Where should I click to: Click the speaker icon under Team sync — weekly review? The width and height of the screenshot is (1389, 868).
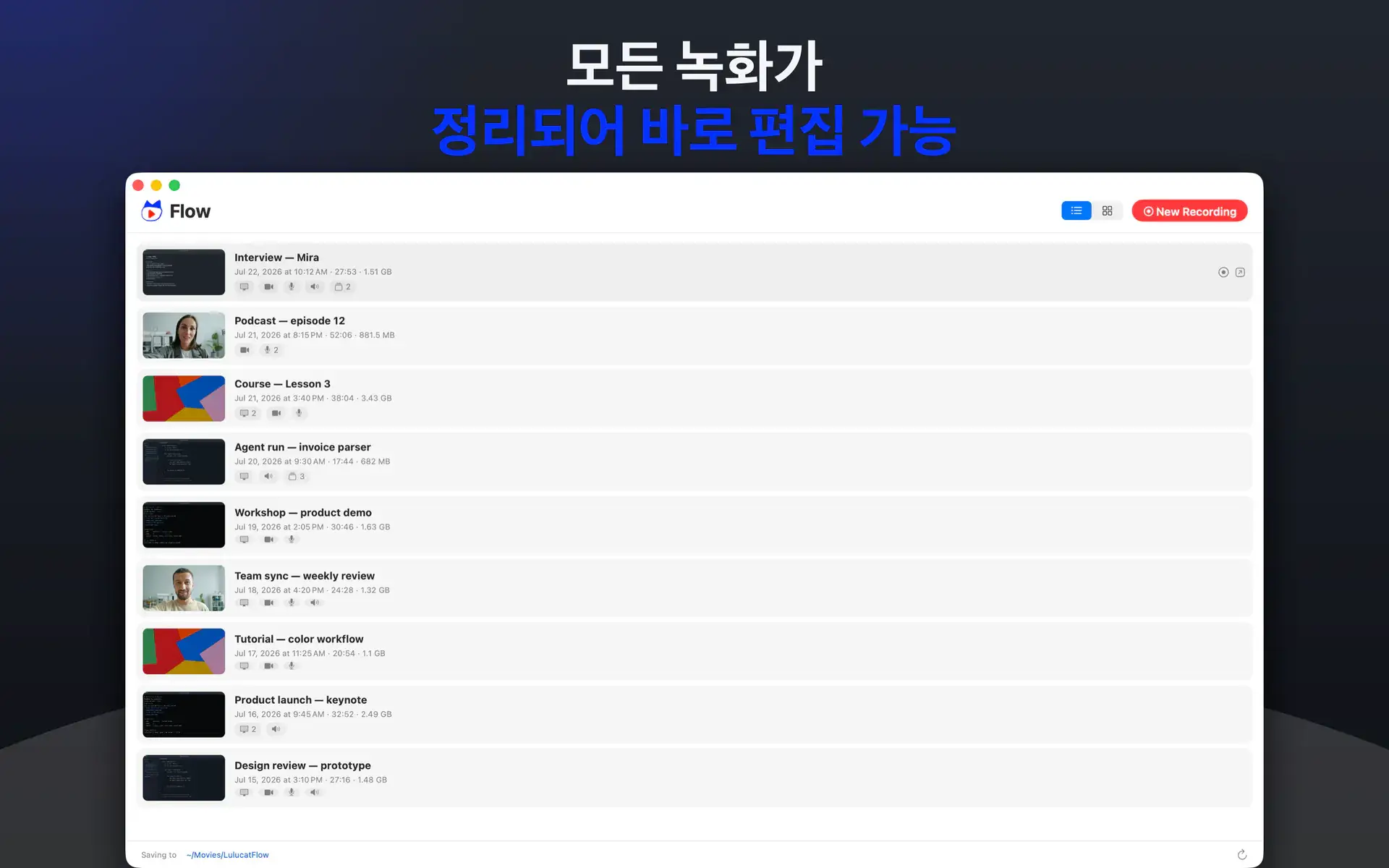pos(315,603)
